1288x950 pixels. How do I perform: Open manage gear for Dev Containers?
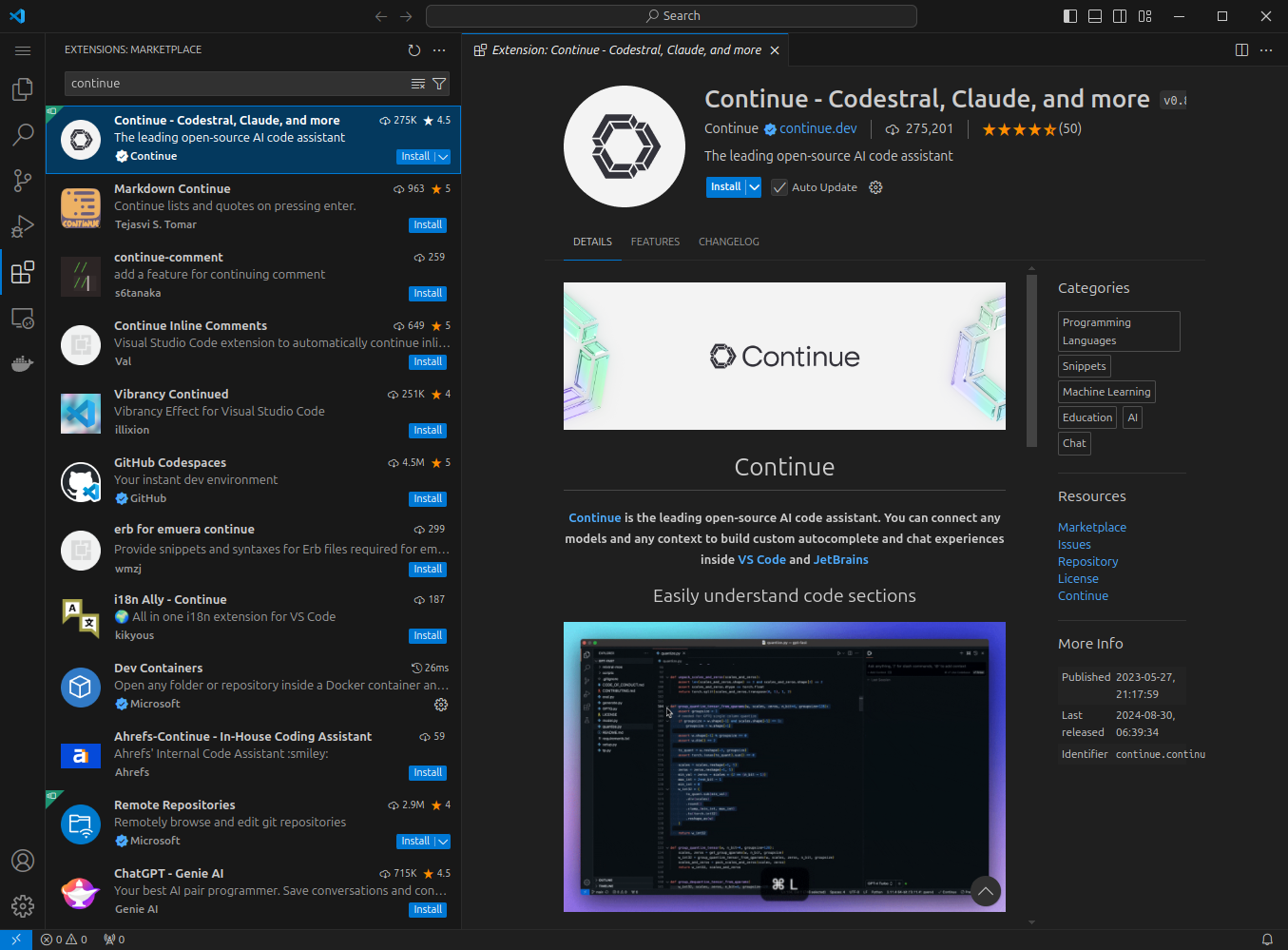click(441, 705)
